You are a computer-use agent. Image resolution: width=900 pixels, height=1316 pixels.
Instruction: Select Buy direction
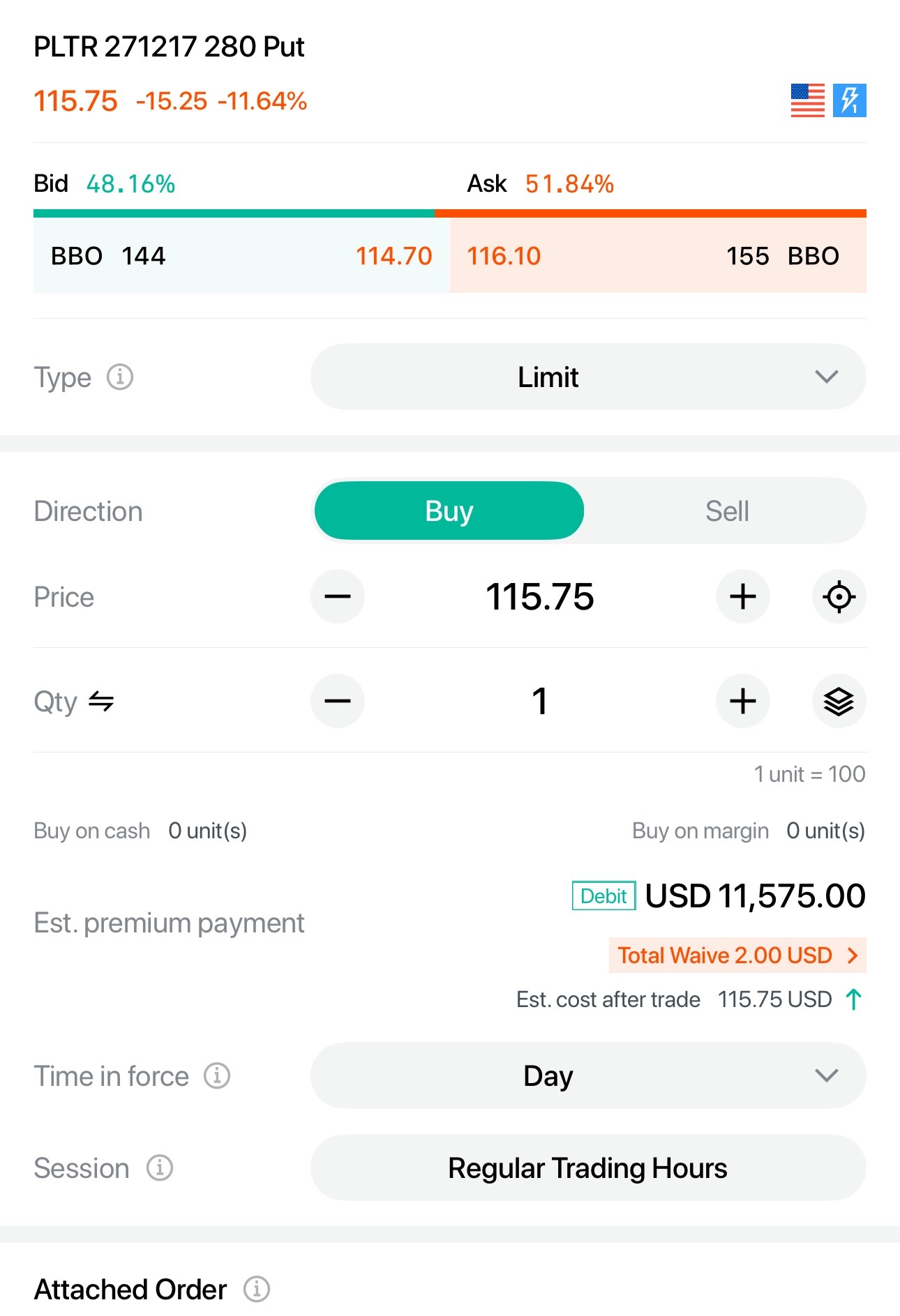[449, 511]
